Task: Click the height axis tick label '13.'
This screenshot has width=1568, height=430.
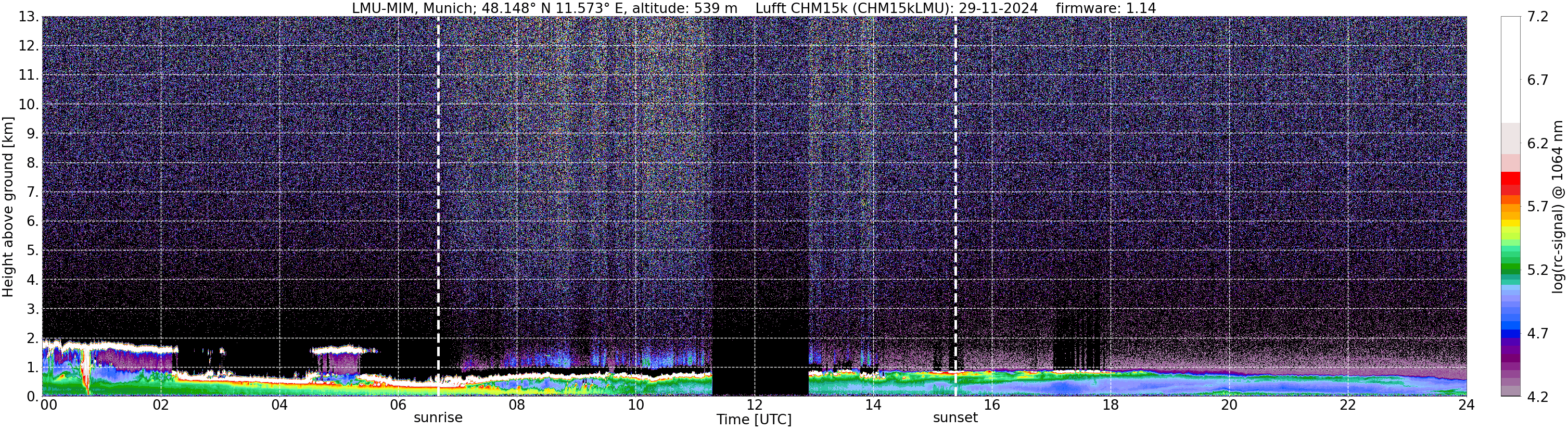Action: 29,17
